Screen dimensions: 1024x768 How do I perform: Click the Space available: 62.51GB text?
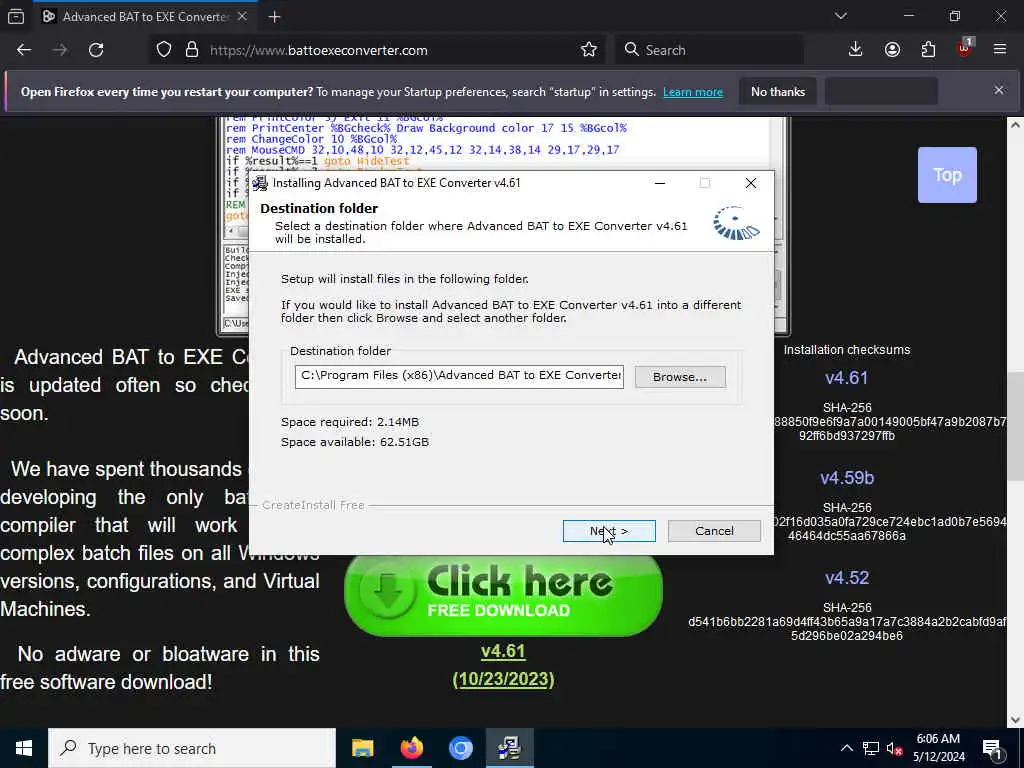click(355, 442)
